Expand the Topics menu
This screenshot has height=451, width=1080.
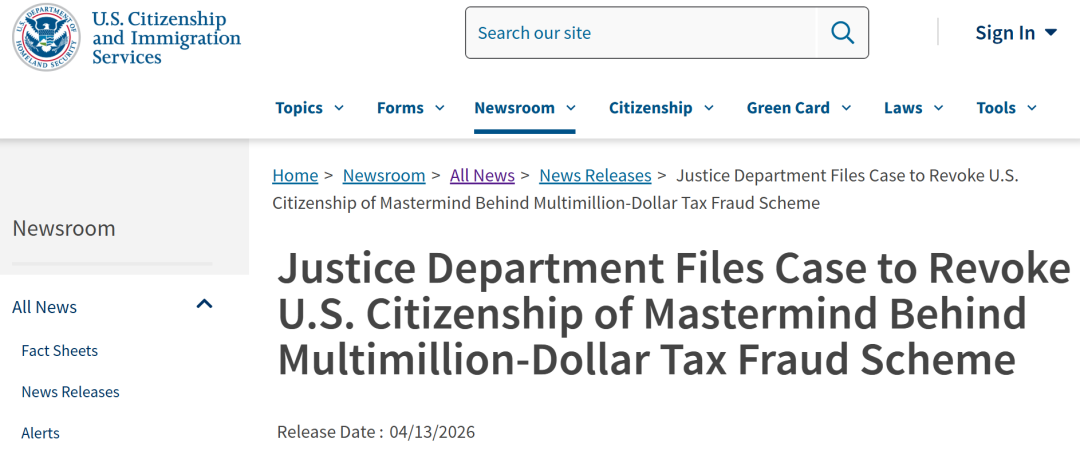coord(309,108)
